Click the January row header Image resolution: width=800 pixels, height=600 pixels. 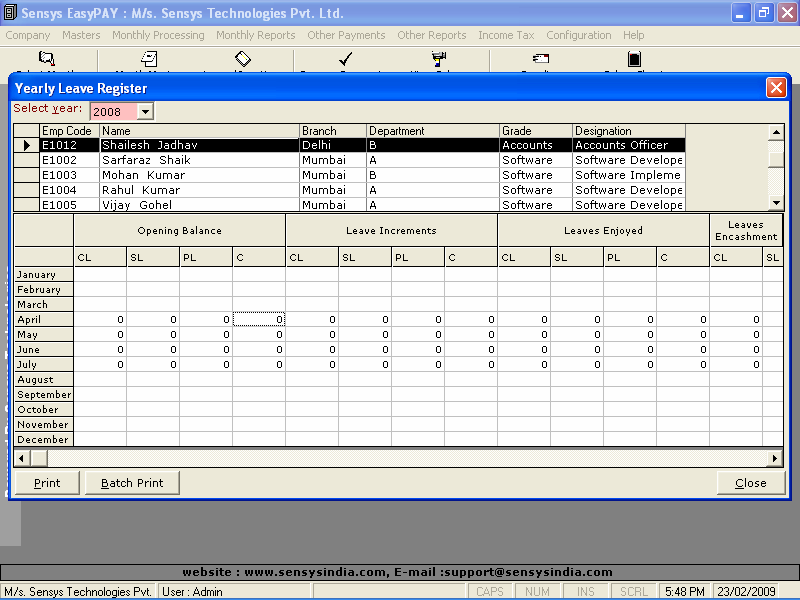coord(44,274)
